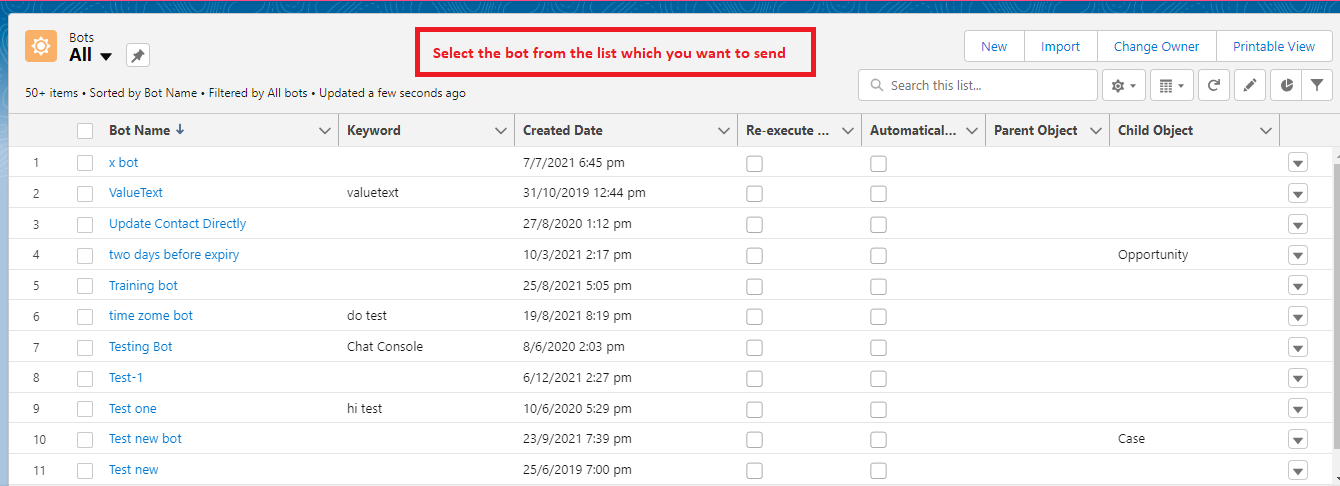Sort by Bot Name arrow

tap(180, 130)
